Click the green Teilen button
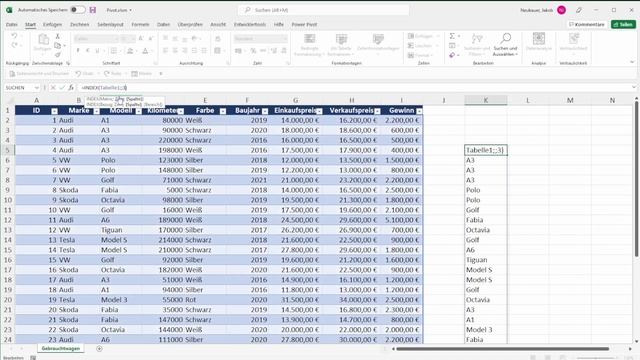640x360 pixels. pyautogui.click(x=623, y=24)
